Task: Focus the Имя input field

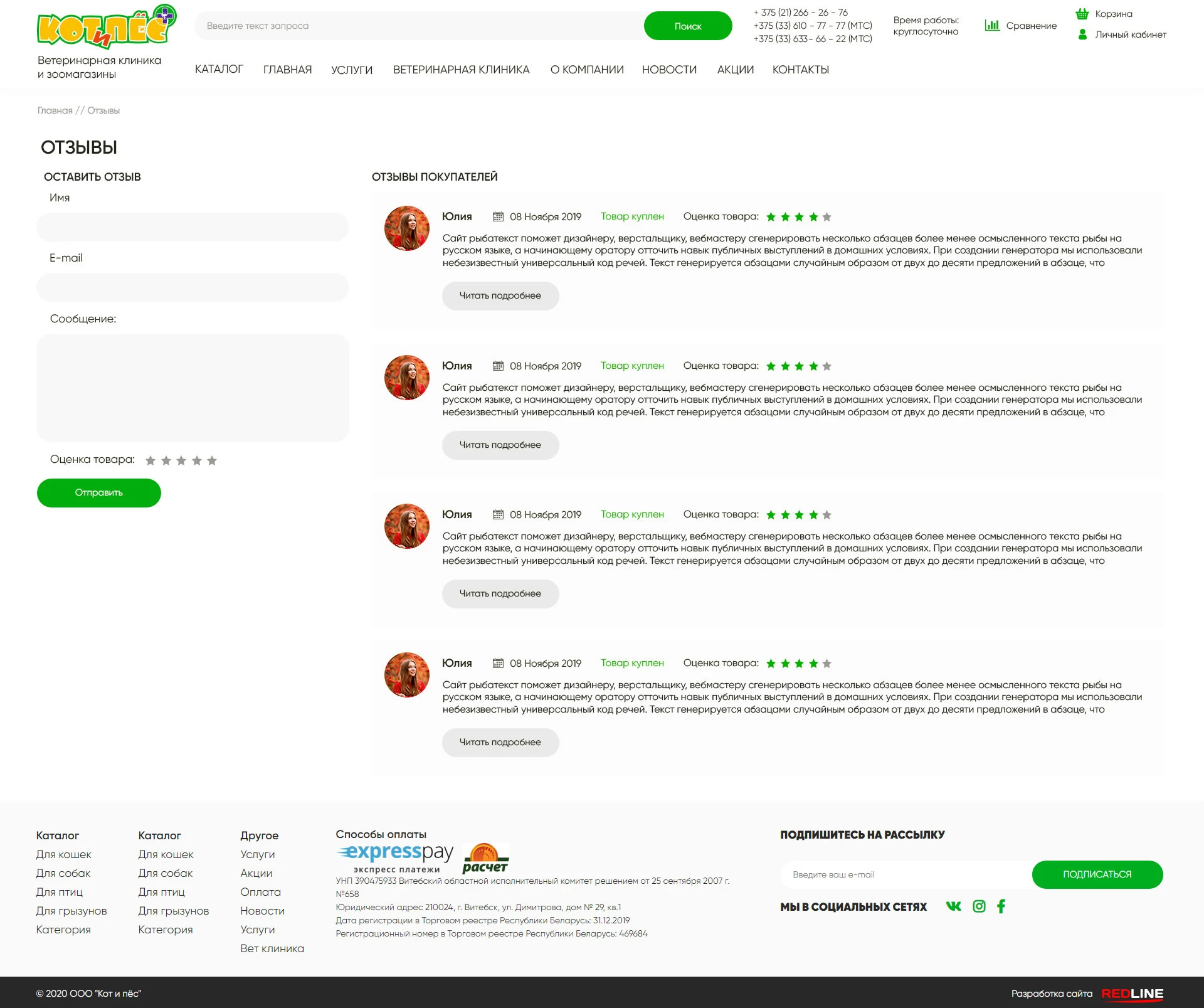Action: click(193, 227)
